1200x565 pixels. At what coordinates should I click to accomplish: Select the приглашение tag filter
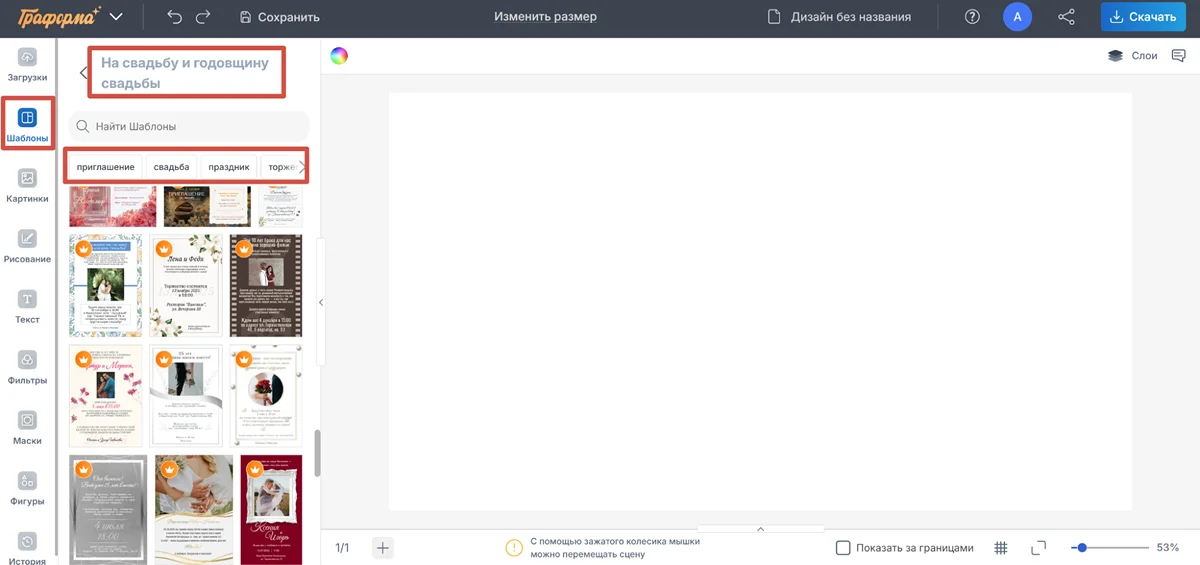105,166
